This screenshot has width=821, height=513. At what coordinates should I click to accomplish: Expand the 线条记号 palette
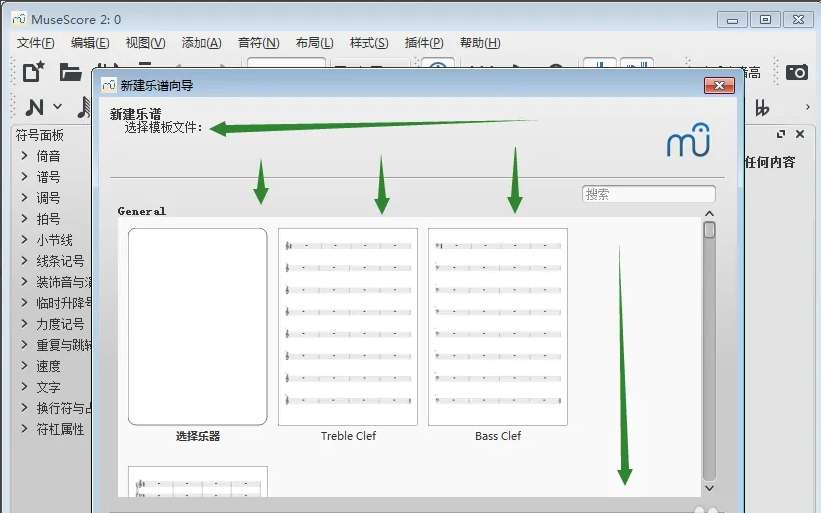tap(24, 261)
